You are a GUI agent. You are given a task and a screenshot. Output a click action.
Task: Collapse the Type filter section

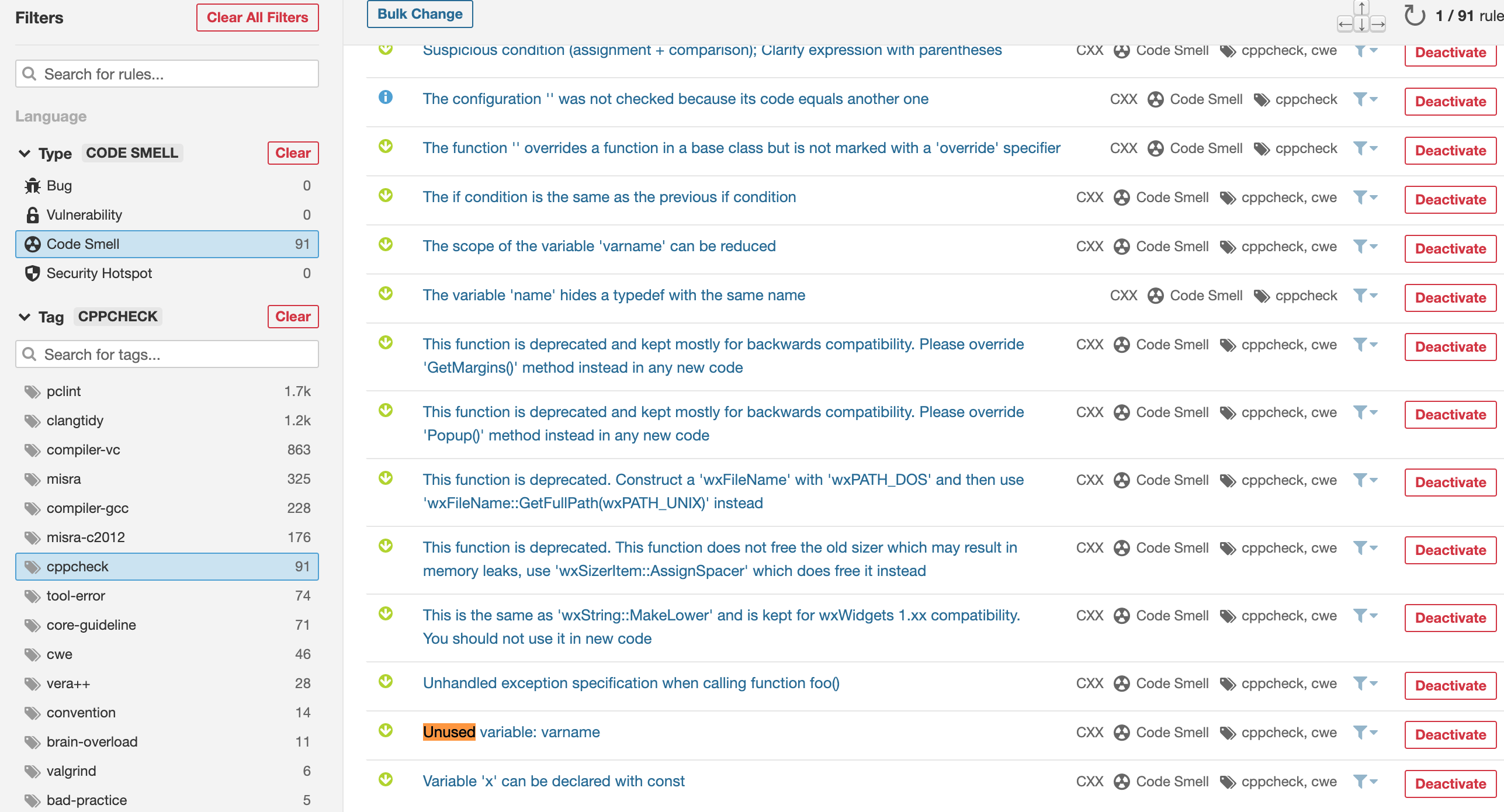pyautogui.click(x=24, y=153)
